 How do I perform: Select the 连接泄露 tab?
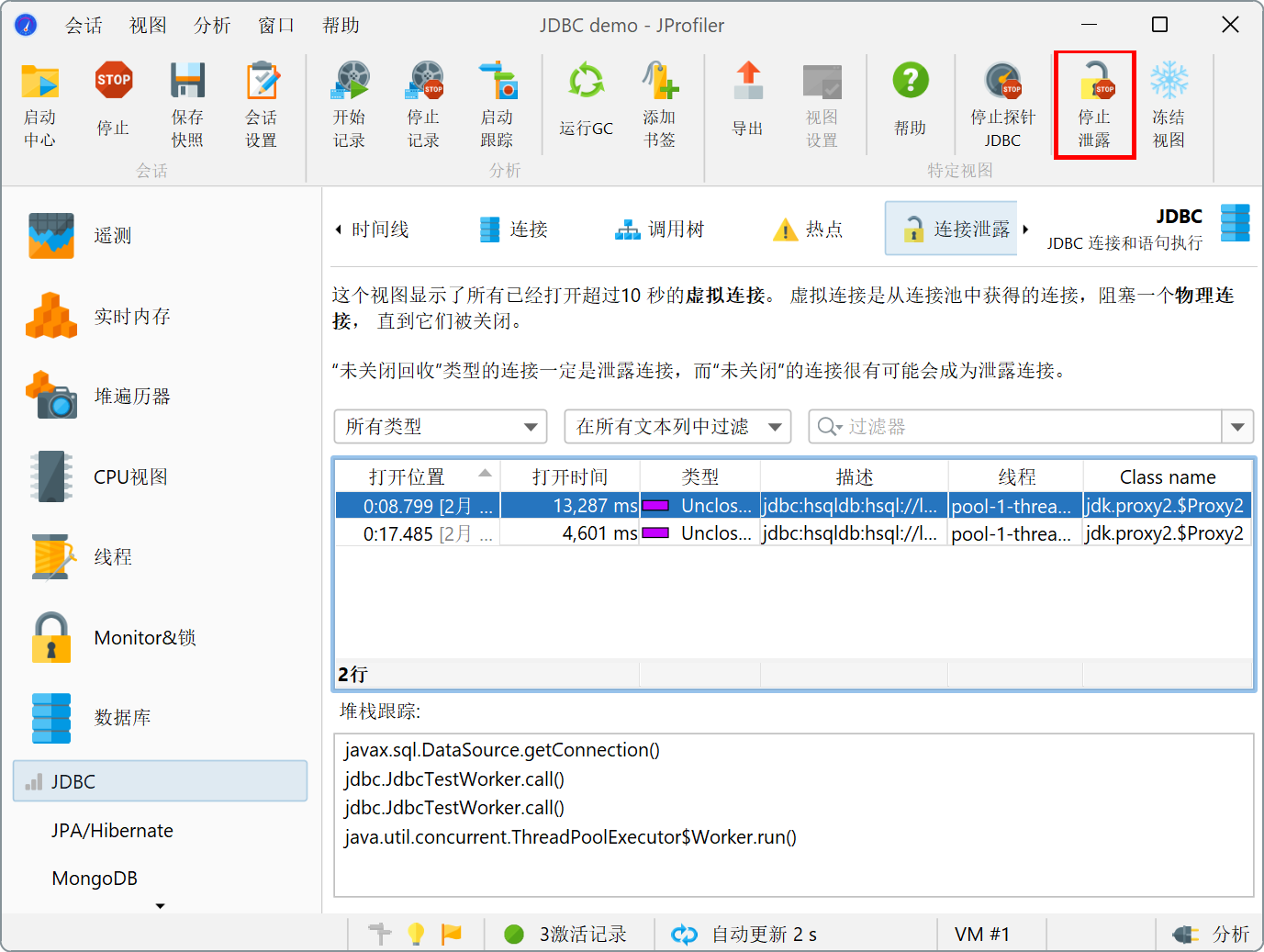[952, 229]
